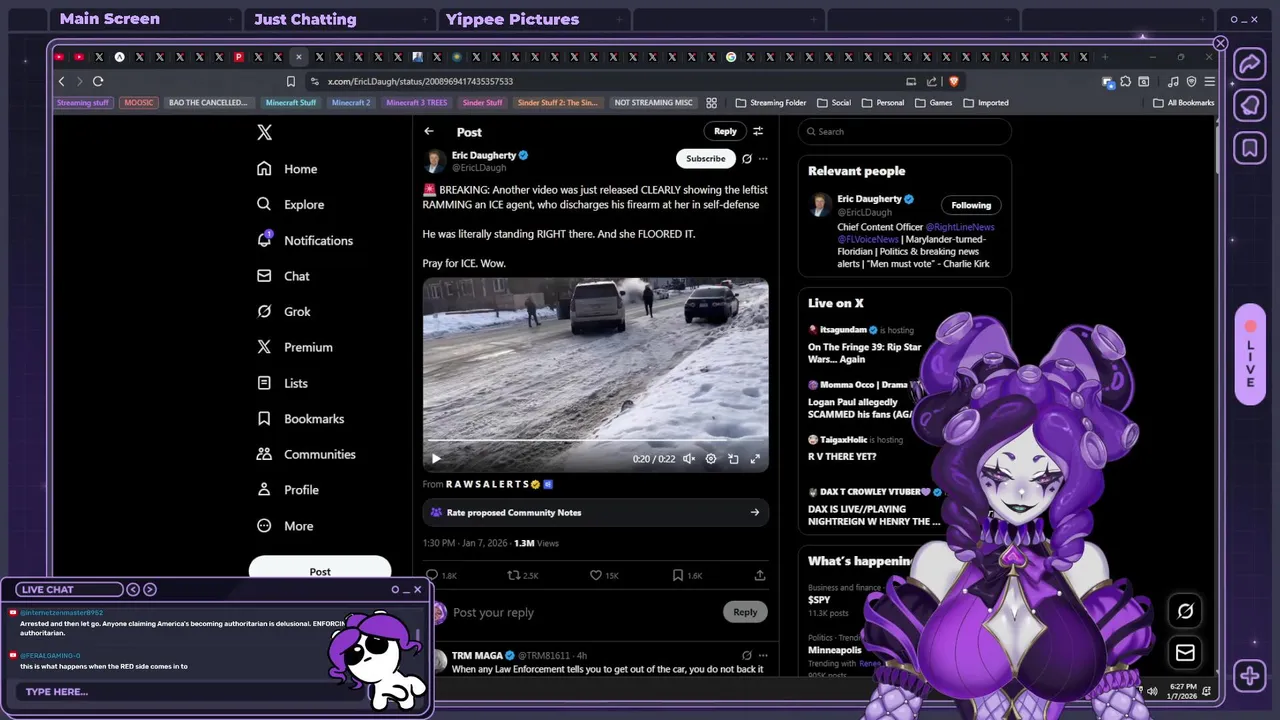Click previous arrow in the Live Chat panel

pyautogui.click(x=133, y=589)
